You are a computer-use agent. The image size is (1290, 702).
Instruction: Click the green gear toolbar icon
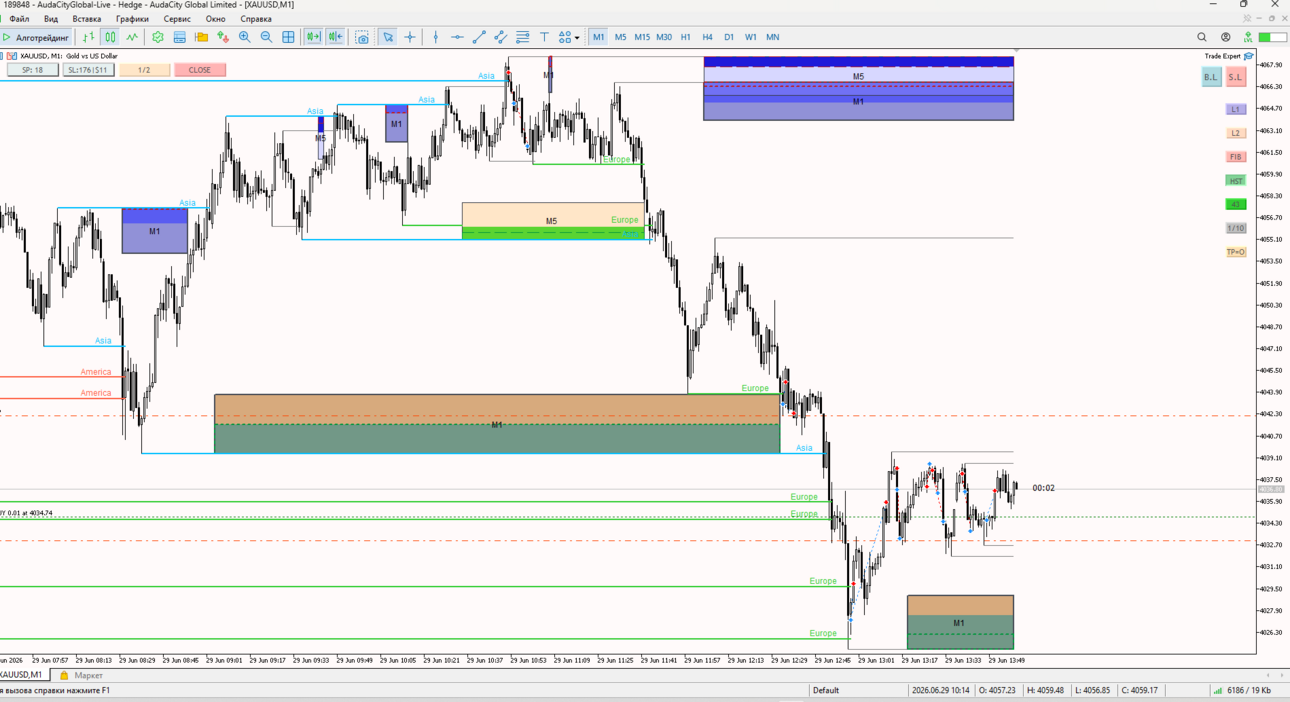[158, 37]
